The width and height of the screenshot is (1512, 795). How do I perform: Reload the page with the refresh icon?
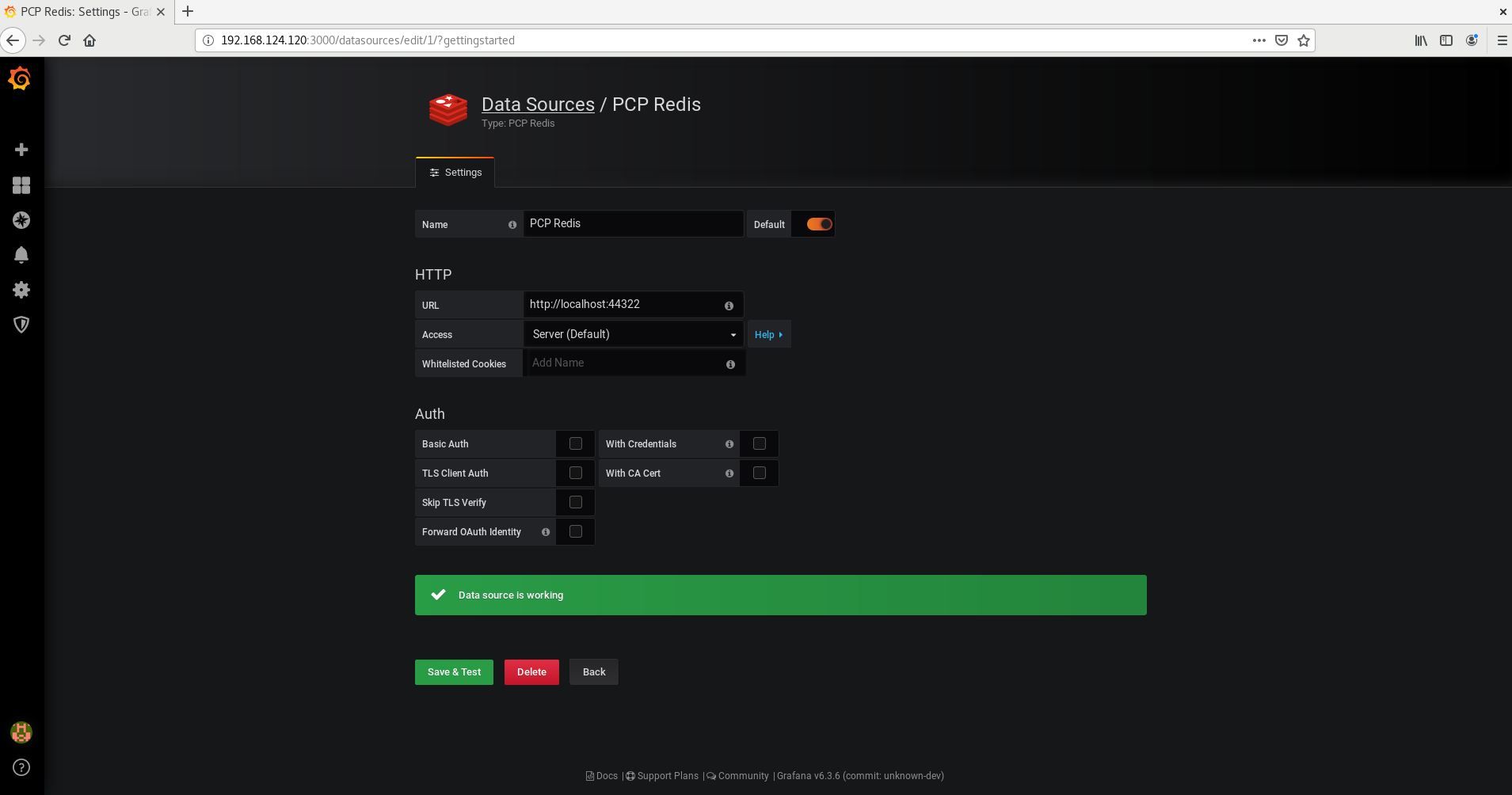click(64, 40)
